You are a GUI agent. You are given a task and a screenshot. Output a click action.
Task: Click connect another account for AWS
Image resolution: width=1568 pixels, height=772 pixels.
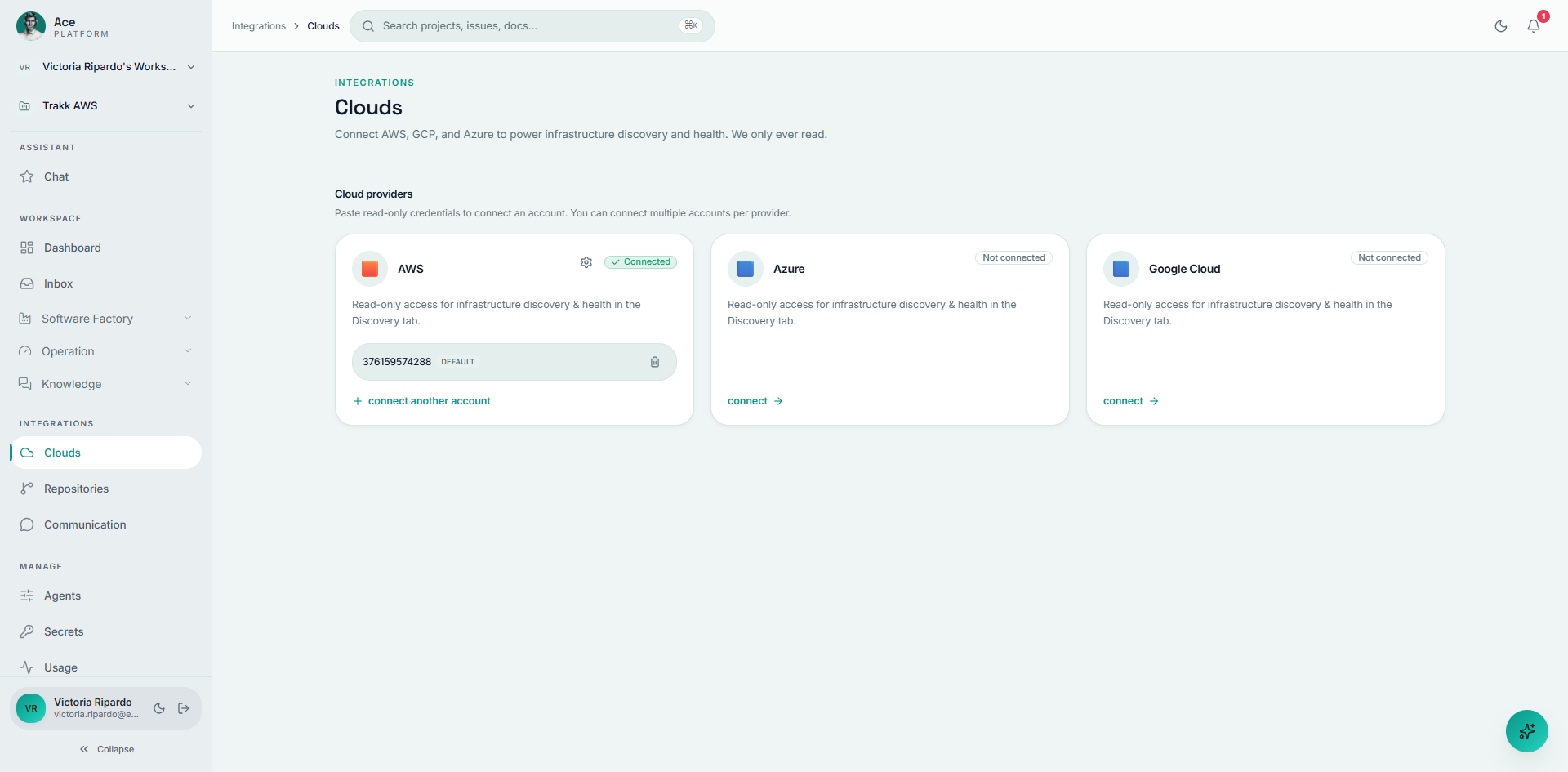(421, 401)
